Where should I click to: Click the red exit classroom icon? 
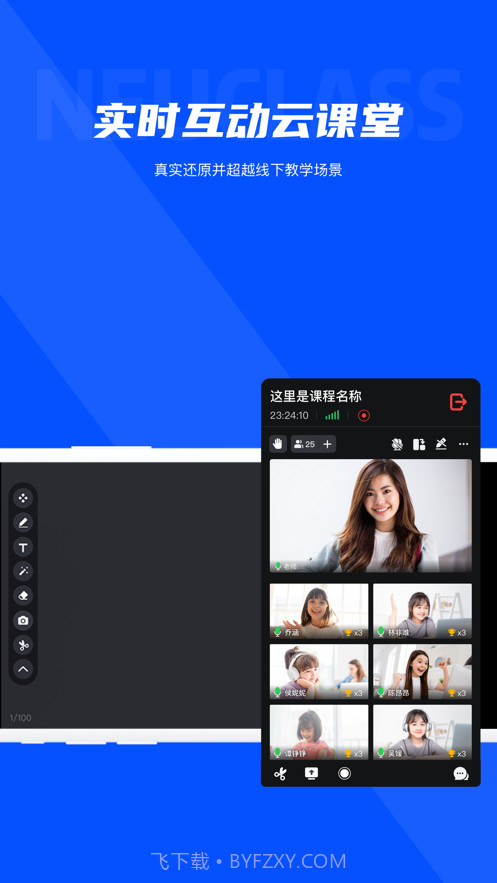458,402
